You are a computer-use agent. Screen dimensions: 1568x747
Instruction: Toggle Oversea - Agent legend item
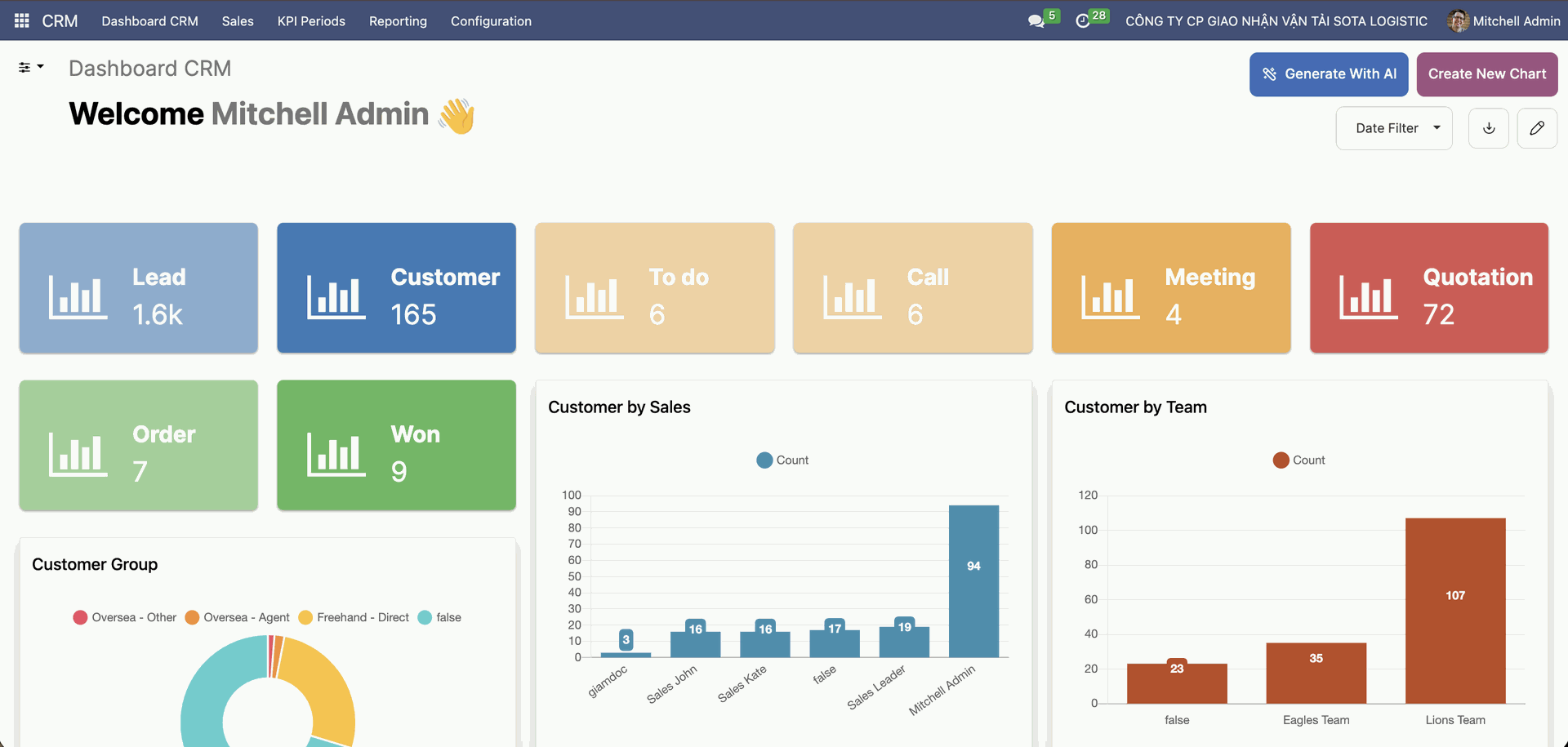click(237, 617)
